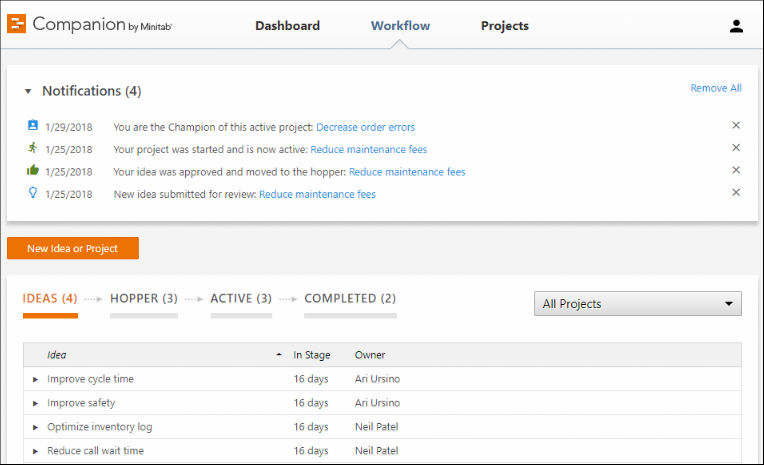Image resolution: width=764 pixels, height=465 pixels.
Task: Open the Decrease order errors link
Action: tap(365, 127)
